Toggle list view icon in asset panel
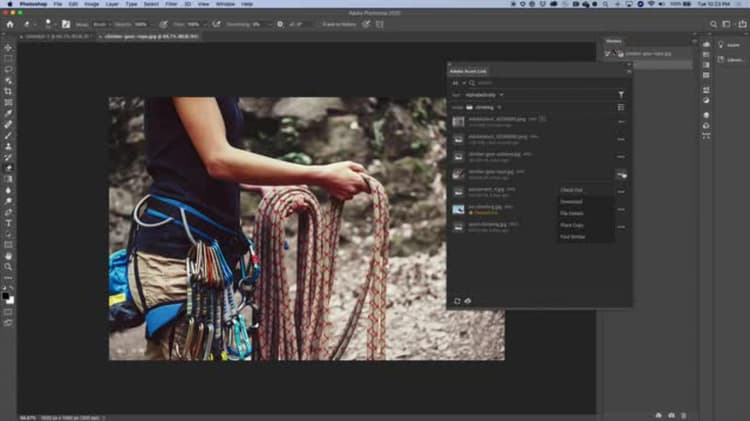Viewport: 750px width, 421px height. coord(621,108)
